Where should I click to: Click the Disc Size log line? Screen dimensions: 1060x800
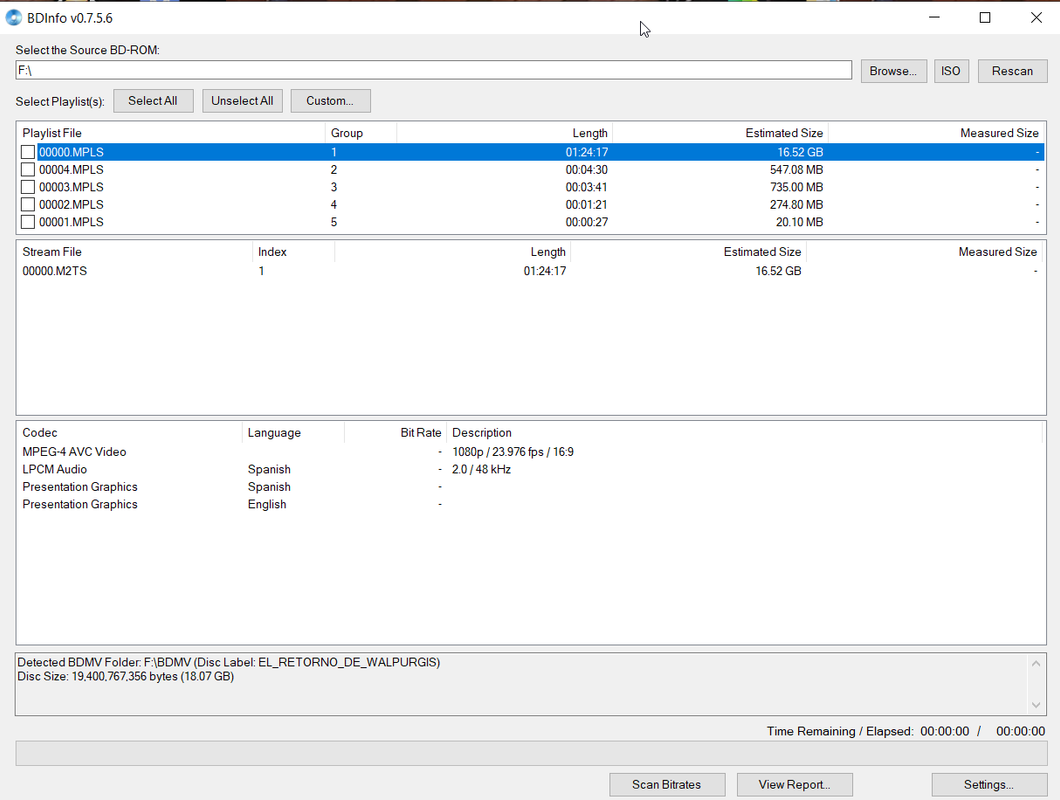pyautogui.click(x=126, y=676)
